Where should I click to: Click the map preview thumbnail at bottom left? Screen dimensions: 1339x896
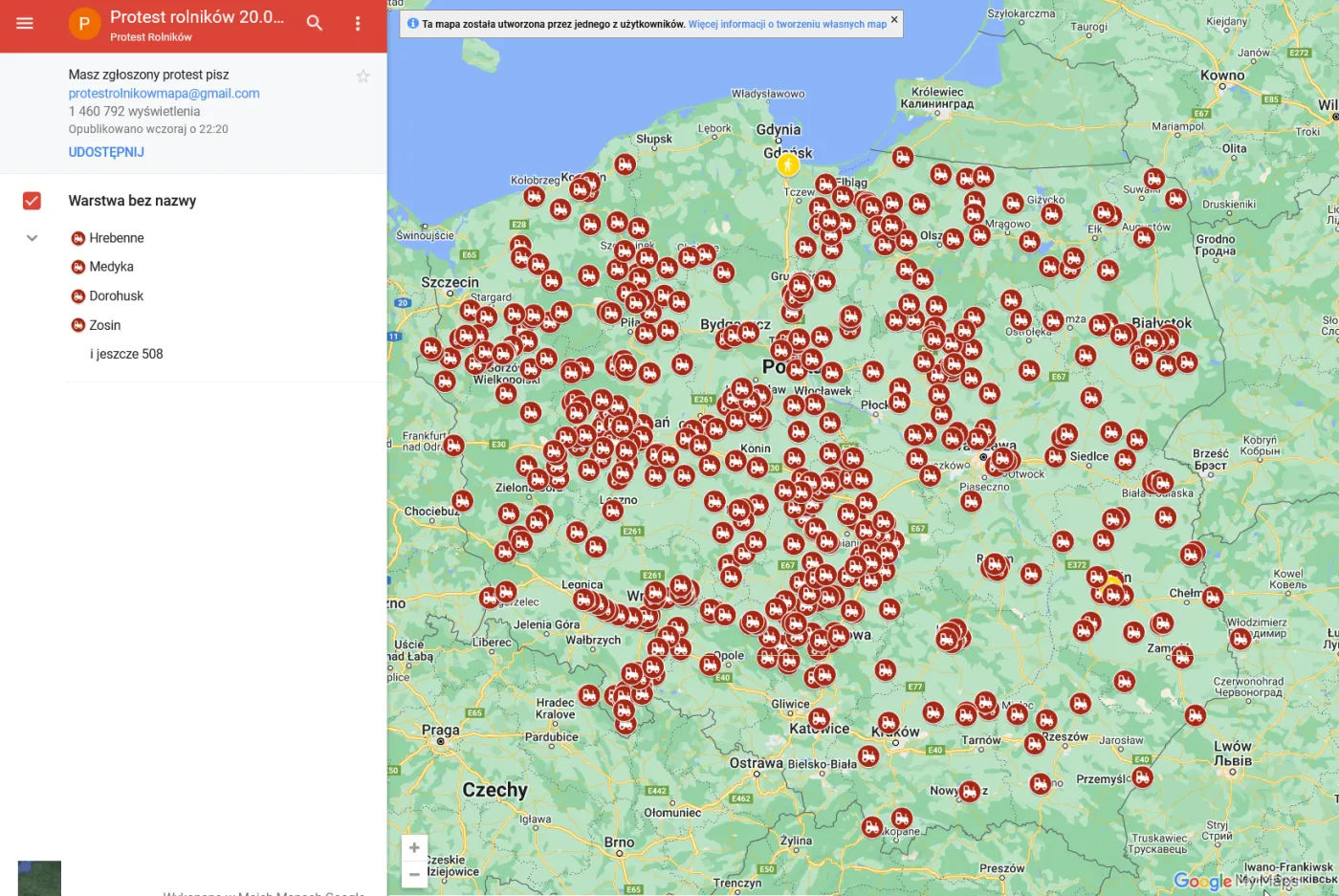point(39,876)
